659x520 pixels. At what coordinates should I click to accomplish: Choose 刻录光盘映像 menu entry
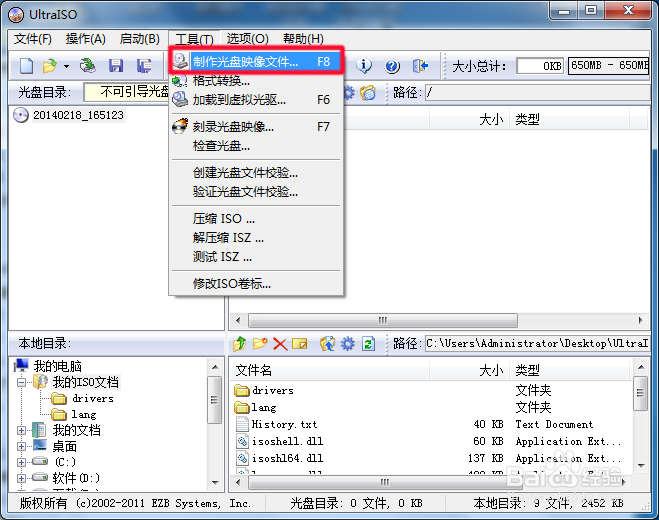click(256, 127)
